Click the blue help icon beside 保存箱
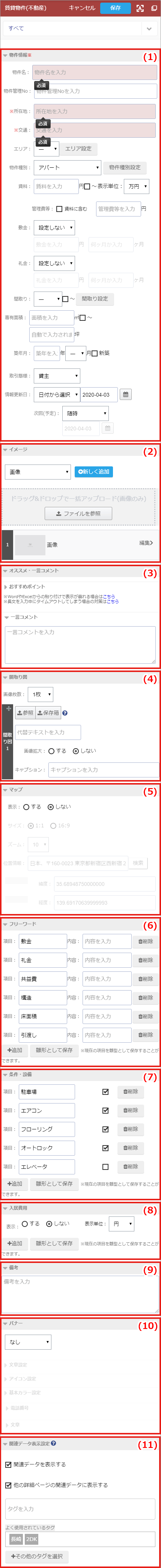161x1568 pixels. 65,713
